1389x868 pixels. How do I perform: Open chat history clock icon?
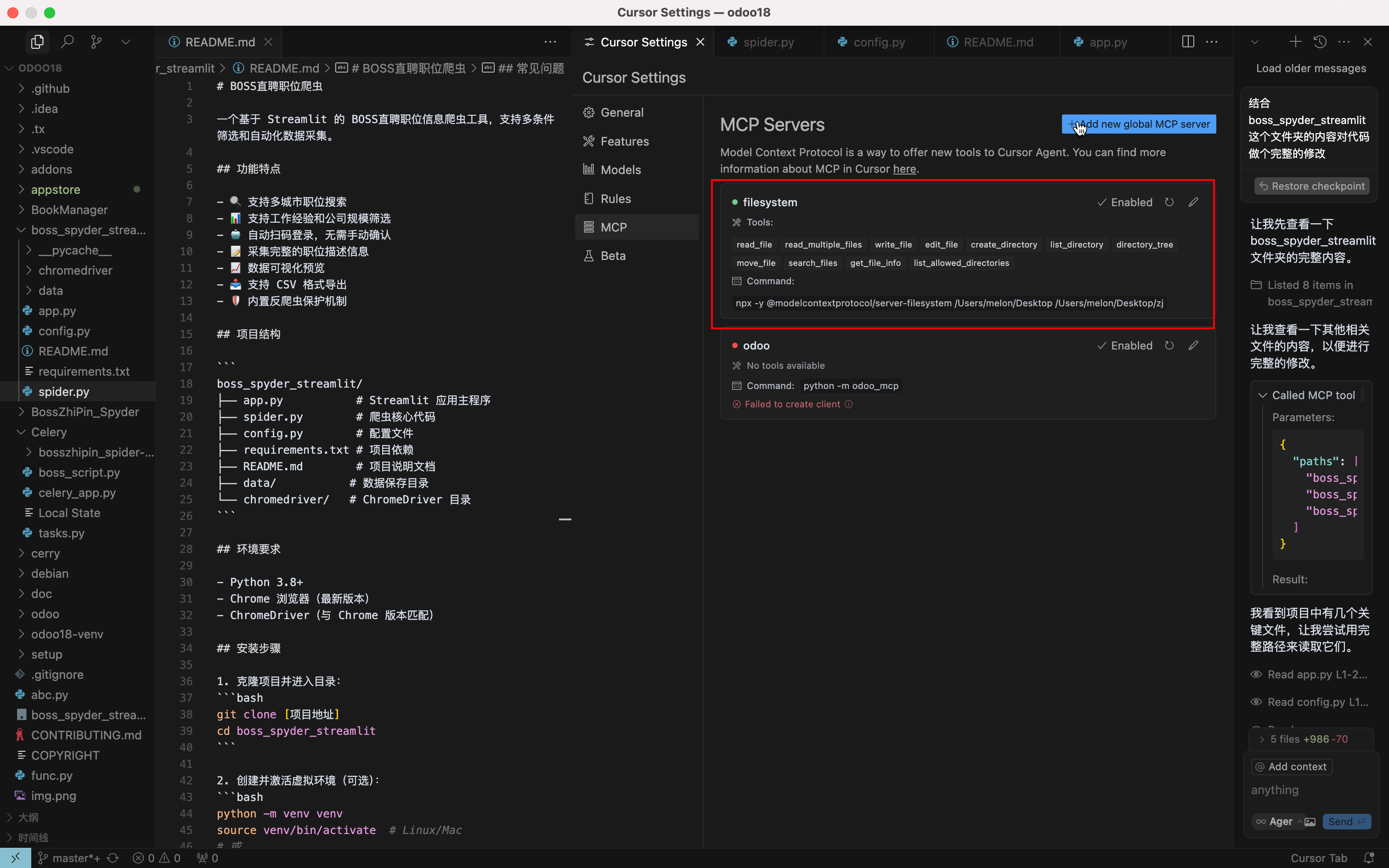(x=1320, y=42)
